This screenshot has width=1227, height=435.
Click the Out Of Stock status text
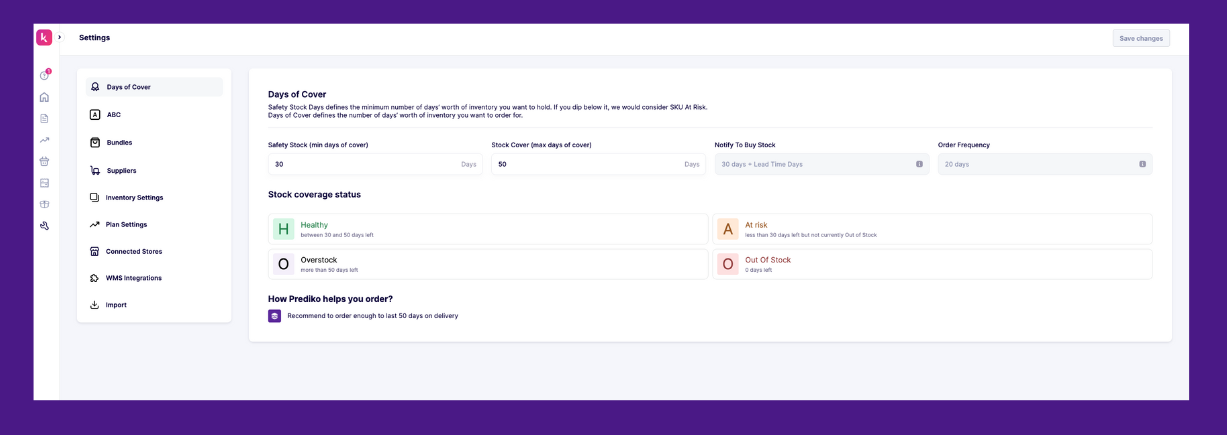[x=768, y=260]
